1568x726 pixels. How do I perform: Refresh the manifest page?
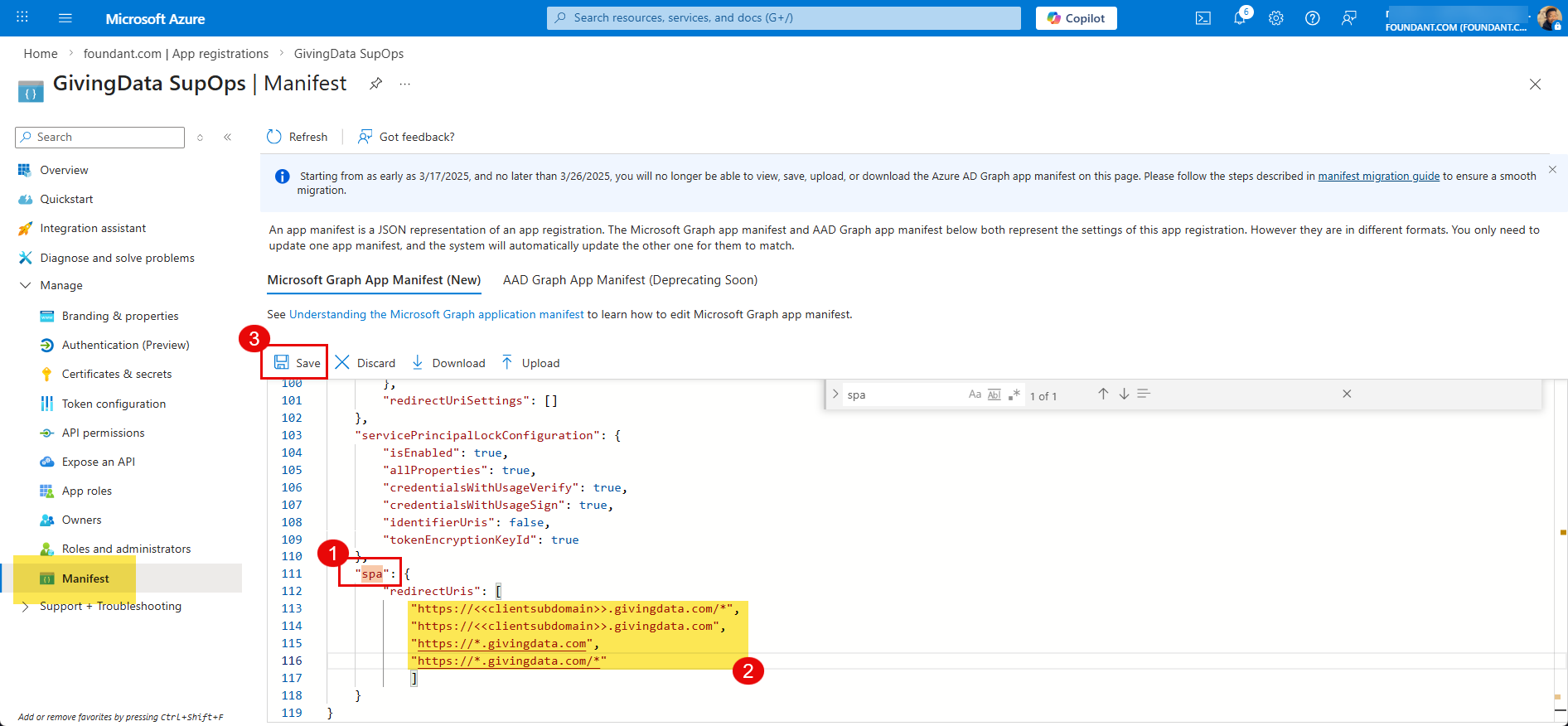pos(298,137)
